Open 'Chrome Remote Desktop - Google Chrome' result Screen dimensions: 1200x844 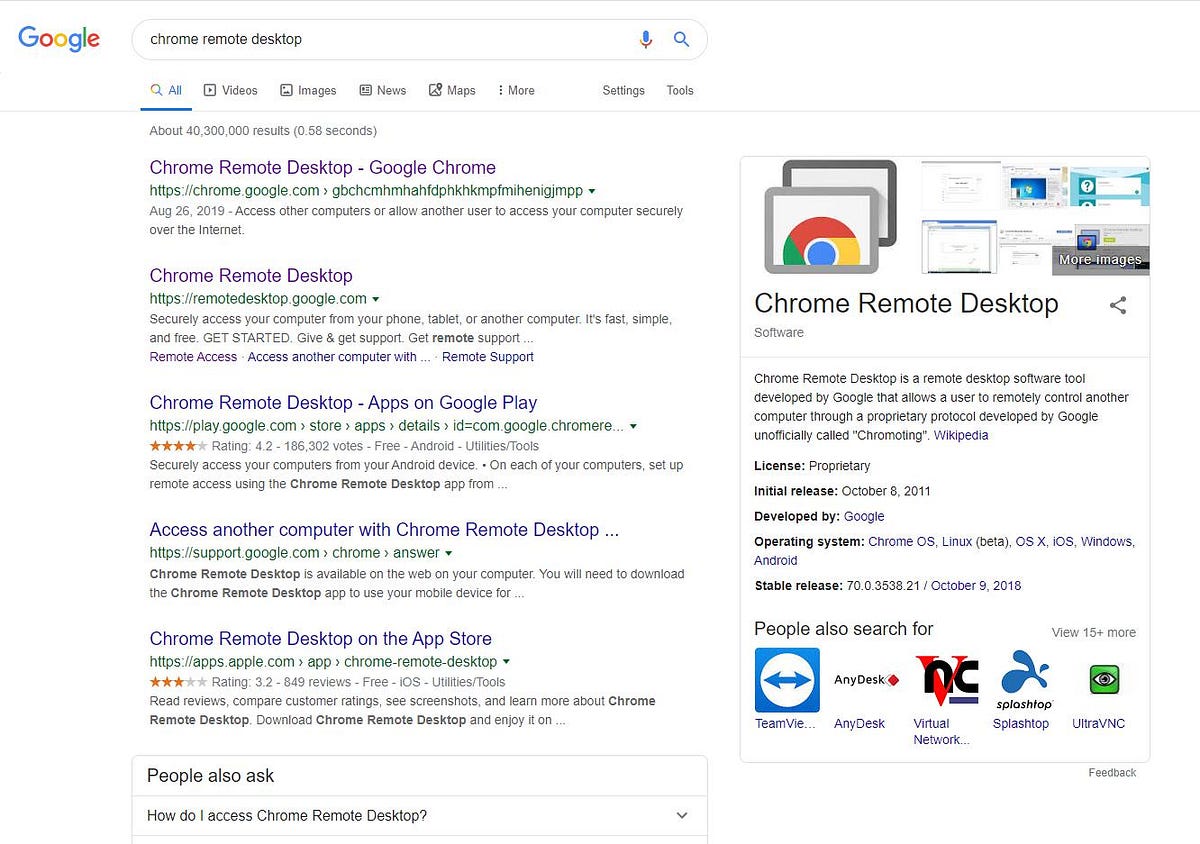pos(323,167)
